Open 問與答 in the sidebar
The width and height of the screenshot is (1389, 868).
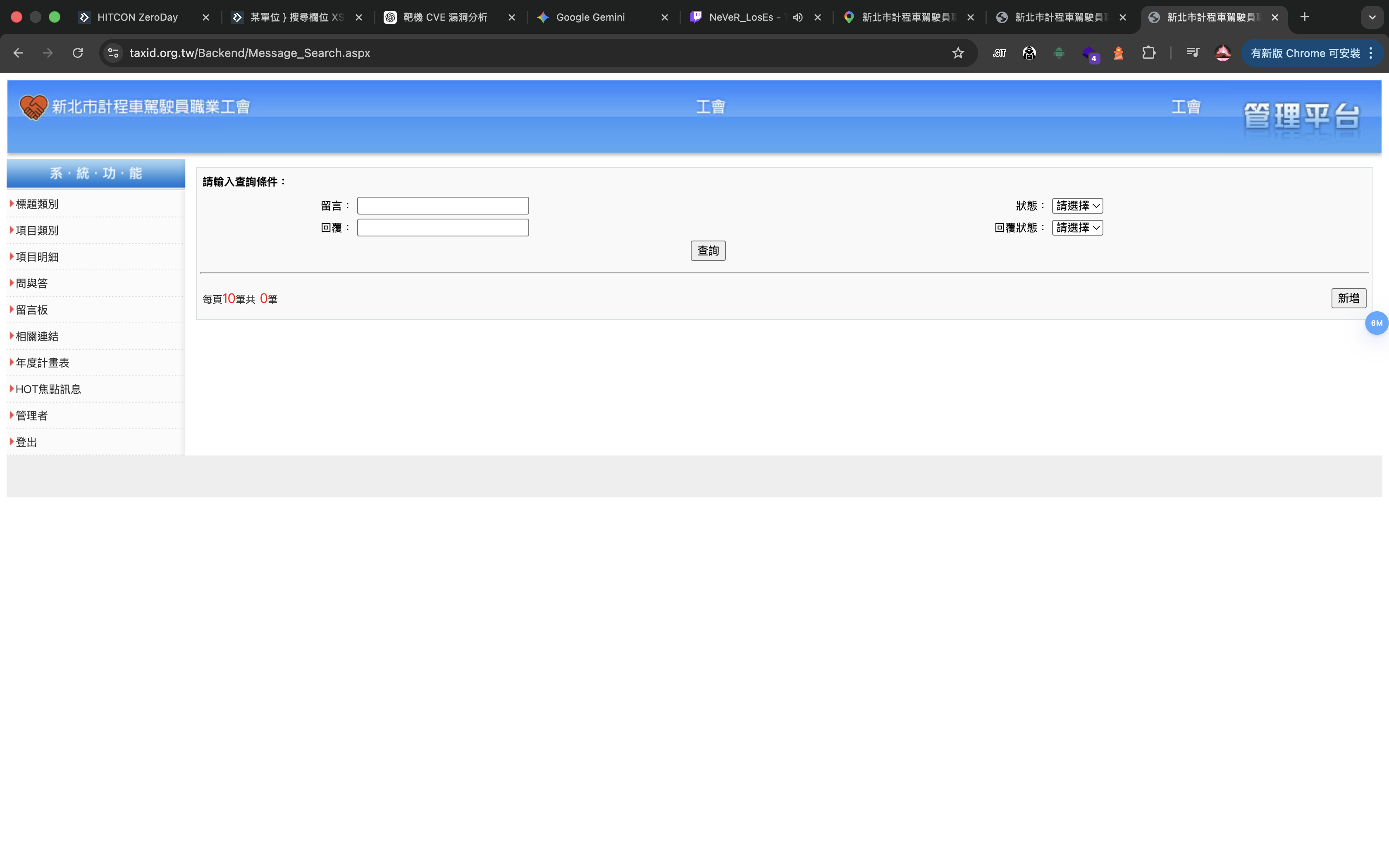coord(31,284)
